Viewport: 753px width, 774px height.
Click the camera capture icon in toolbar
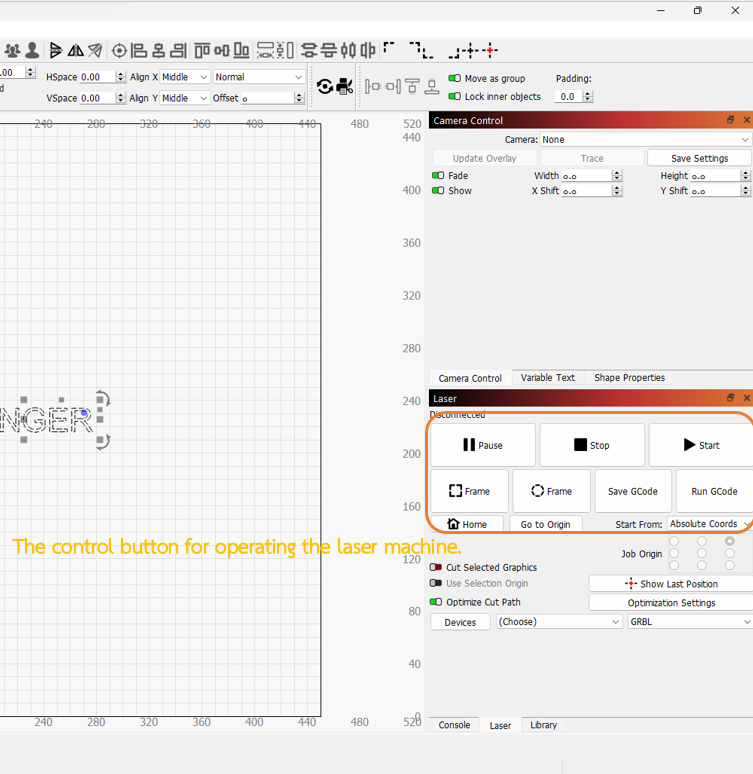coord(345,86)
